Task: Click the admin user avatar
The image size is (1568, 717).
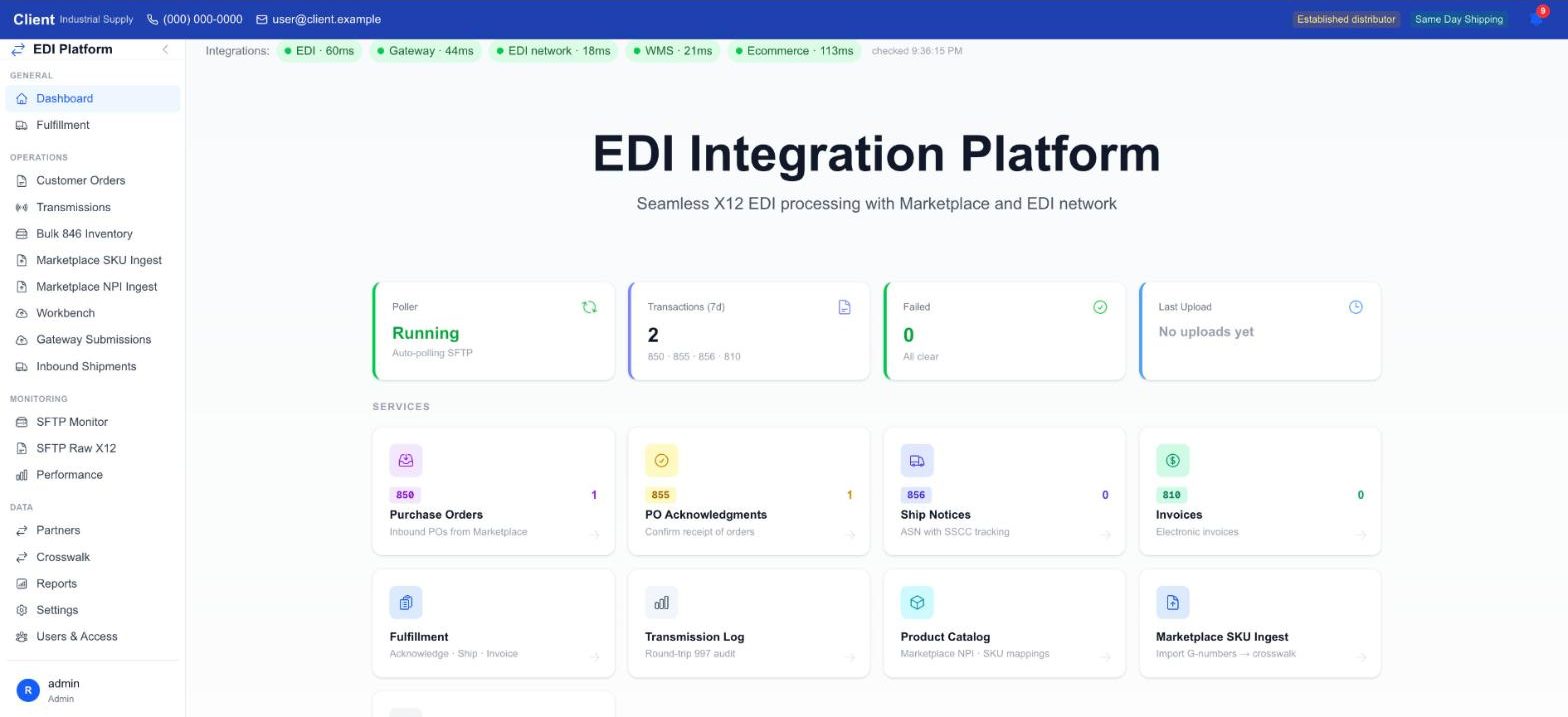Action: [28, 690]
